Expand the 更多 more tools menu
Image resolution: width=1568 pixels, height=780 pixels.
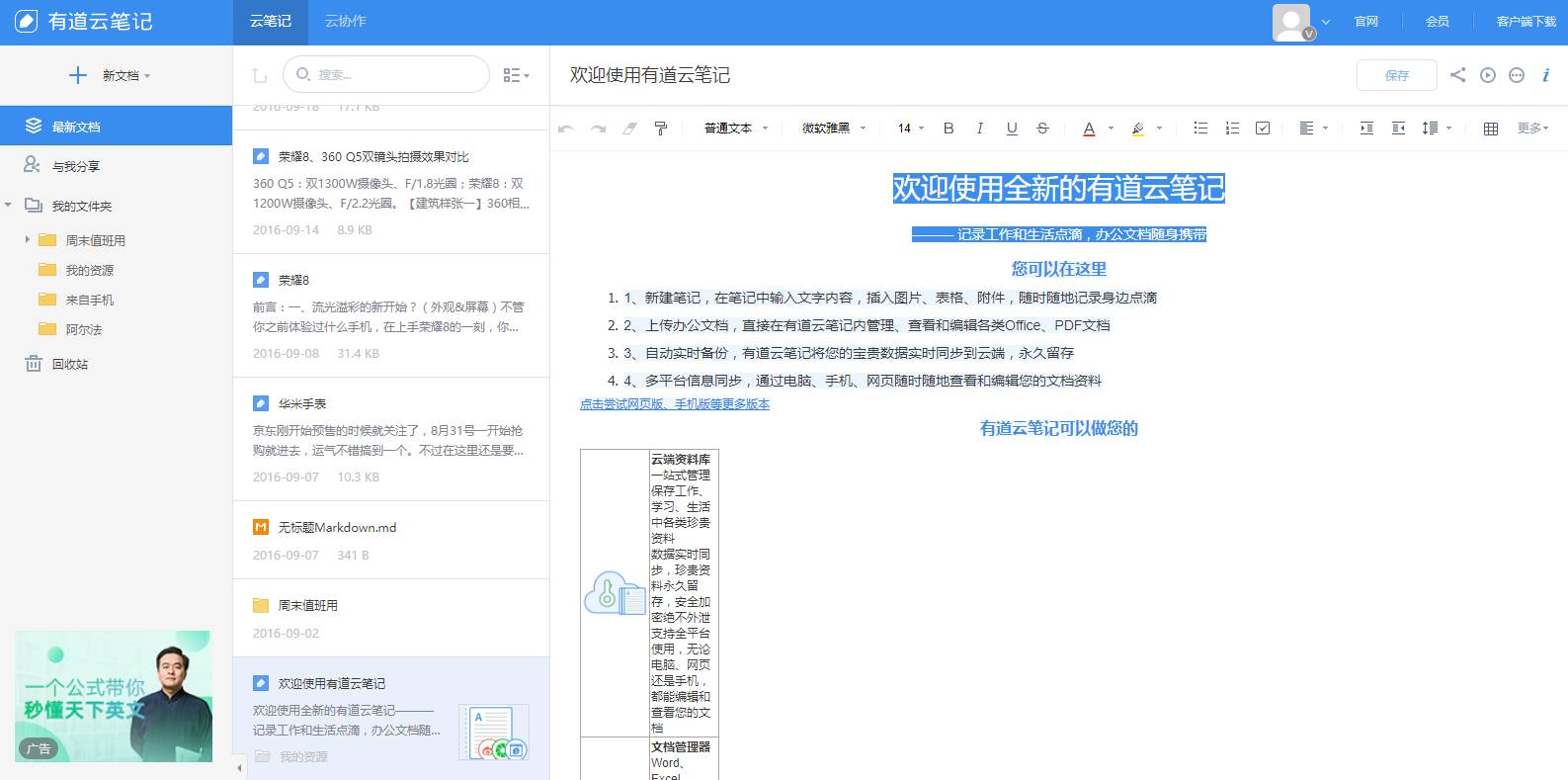(1532, 129)
